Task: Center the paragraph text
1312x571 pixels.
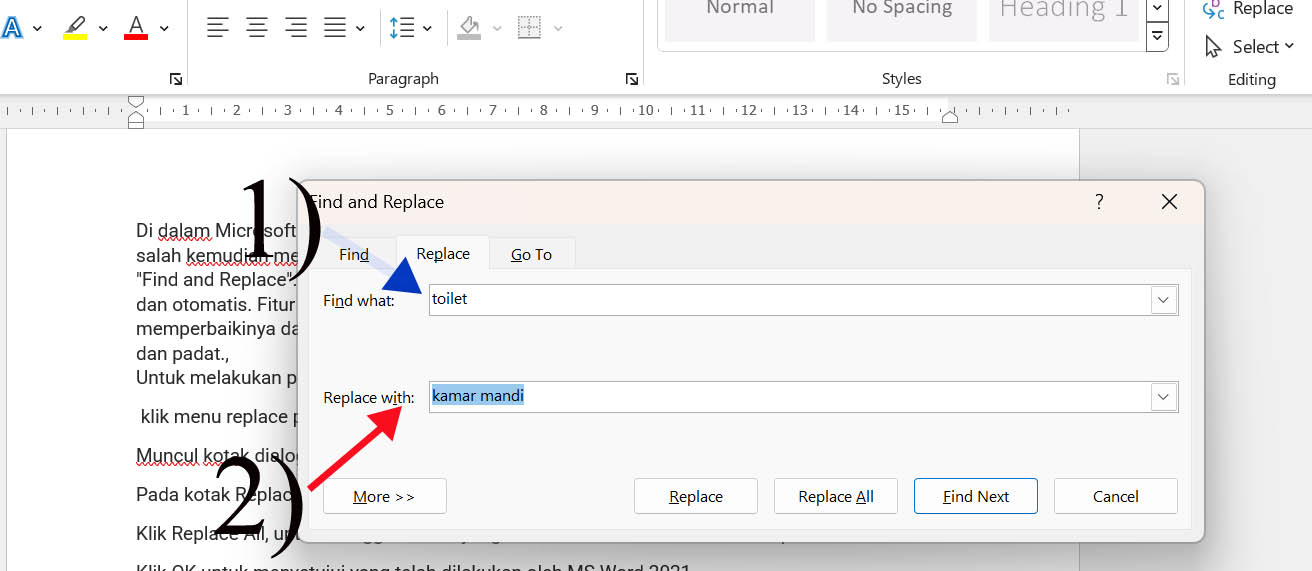Action: [257, 28]
